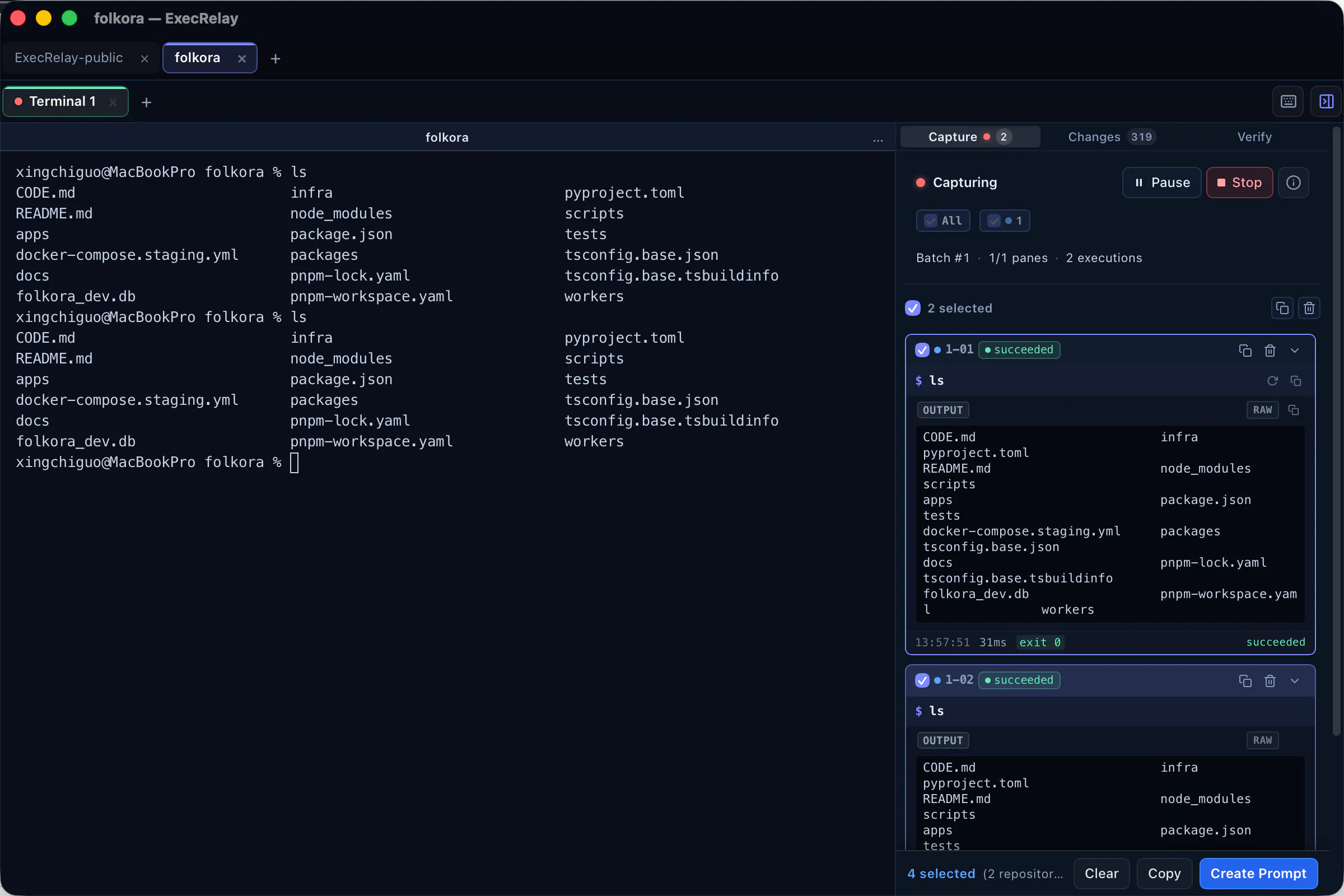Copy the output of execution 1-01
This screenshot has width=1344, height=896.
[1293, 410]
